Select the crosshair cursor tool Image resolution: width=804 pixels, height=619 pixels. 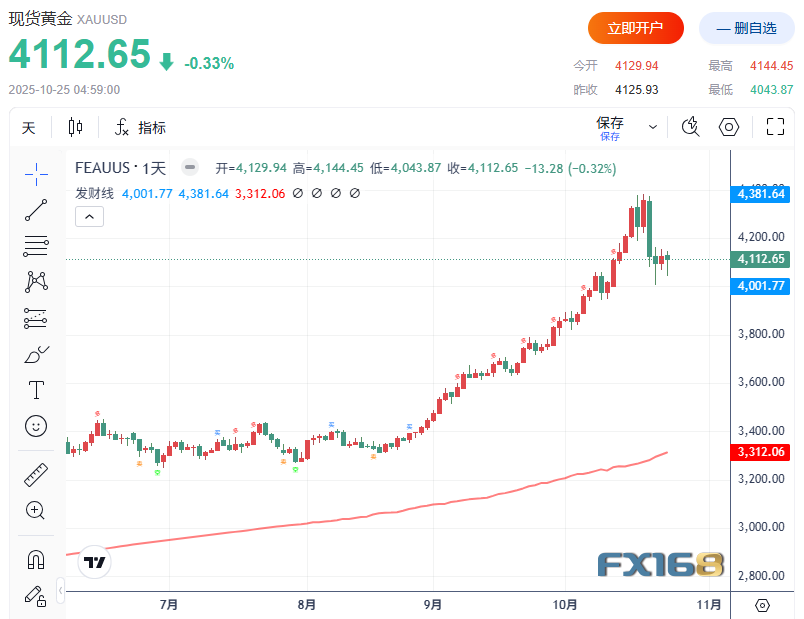[36, 173]
